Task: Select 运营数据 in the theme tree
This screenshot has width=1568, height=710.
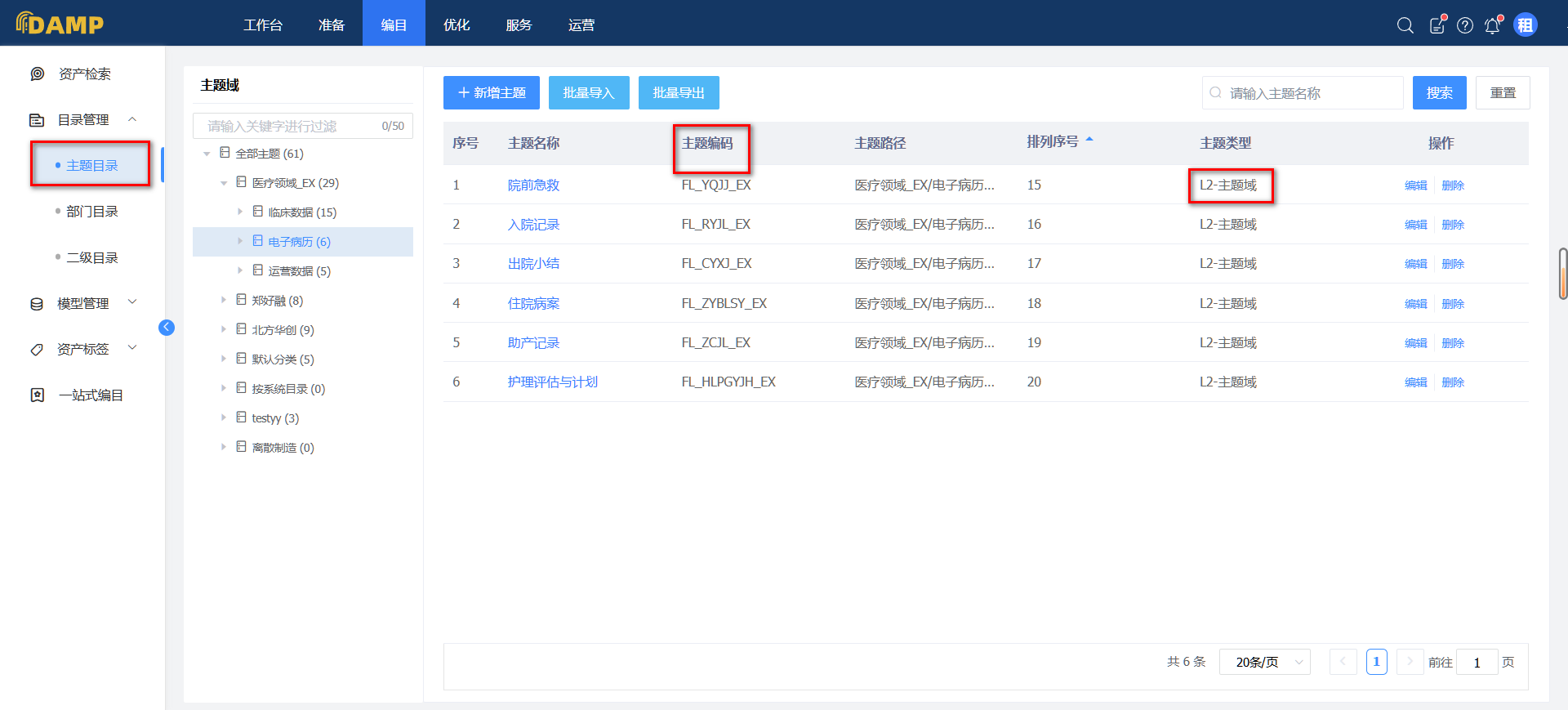Action: pyautogui.click(x=299, y=271)
